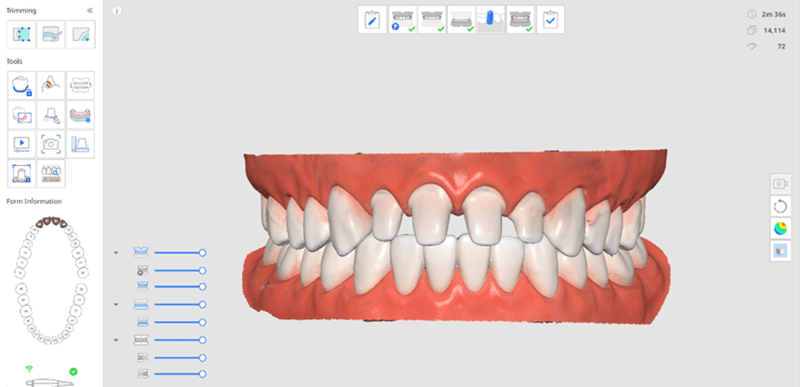Select the rectangular selection trimming tool
This screenshot has width=800, height=387.
pyautogui.click(x=21, y=35)
